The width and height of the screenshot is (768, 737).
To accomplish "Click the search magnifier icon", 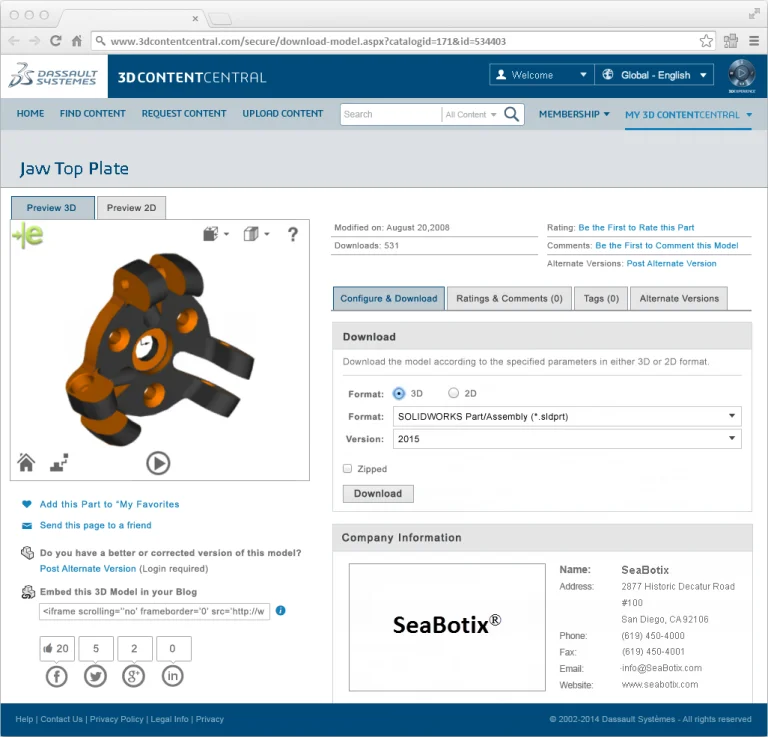I will (512, 114).
